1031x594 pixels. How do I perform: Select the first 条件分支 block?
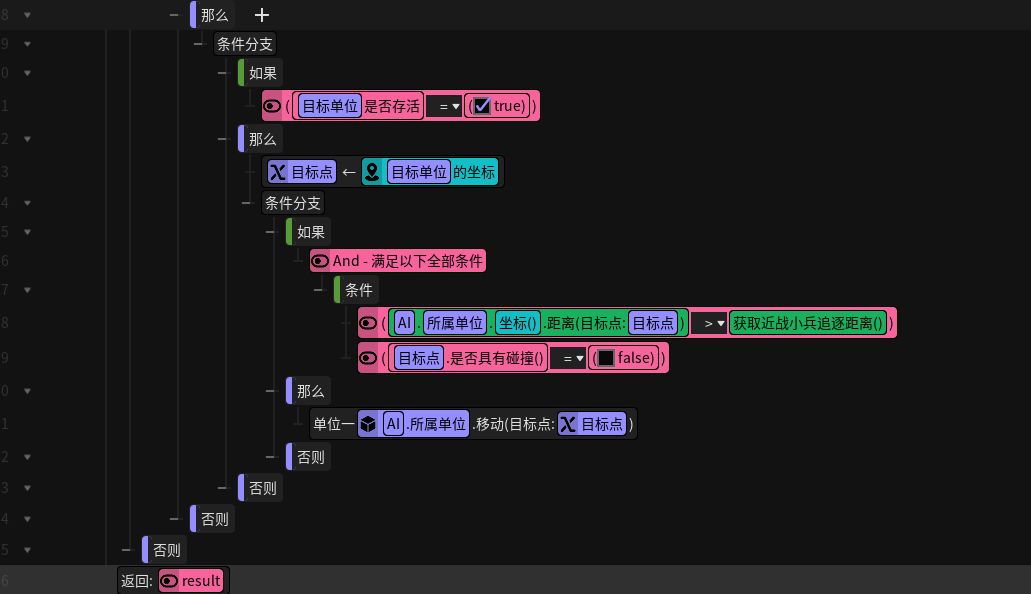coord(245,44)
